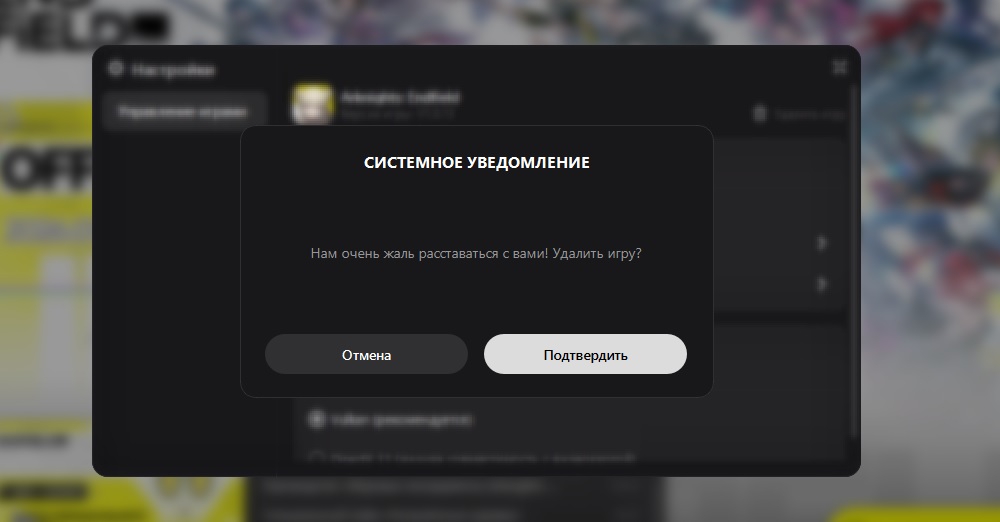Click the СИСТЕМНОЕ УВЕДОМЛЕНИЕ dialog title
The height and width of the screenshot is (522, 1000).
coord(476,163)
